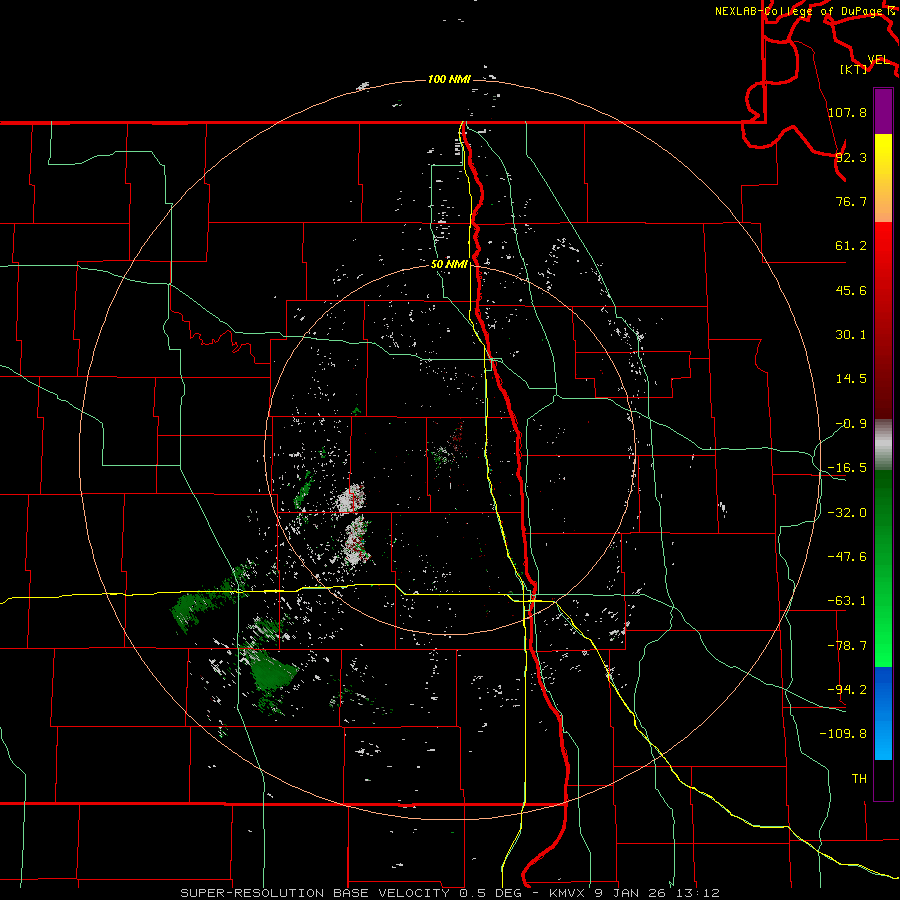Click the -63.1 scale value
This screenshot has width=900, height=900.
(847, 601)
